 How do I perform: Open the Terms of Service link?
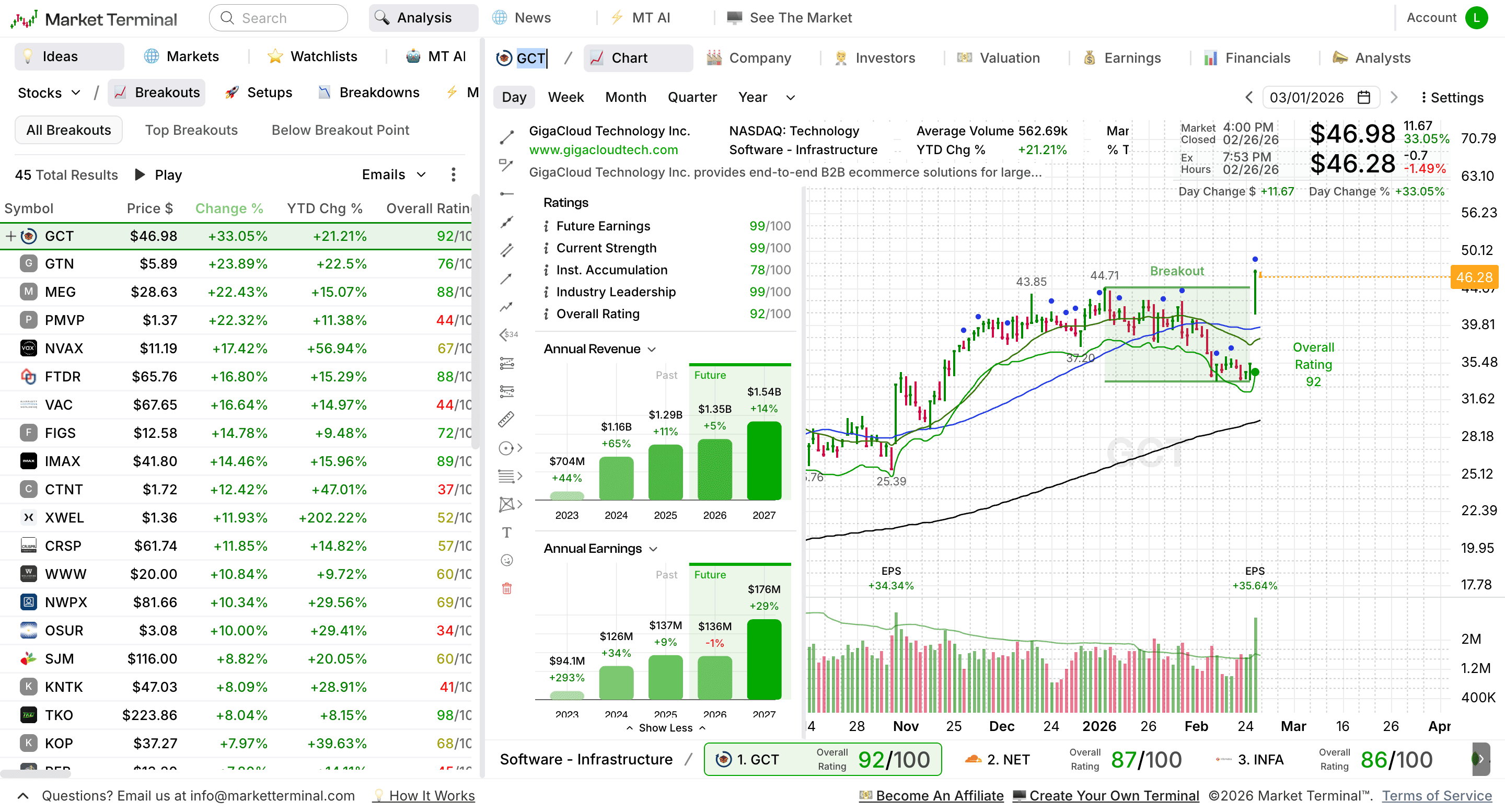click(x=1437, y=796)
